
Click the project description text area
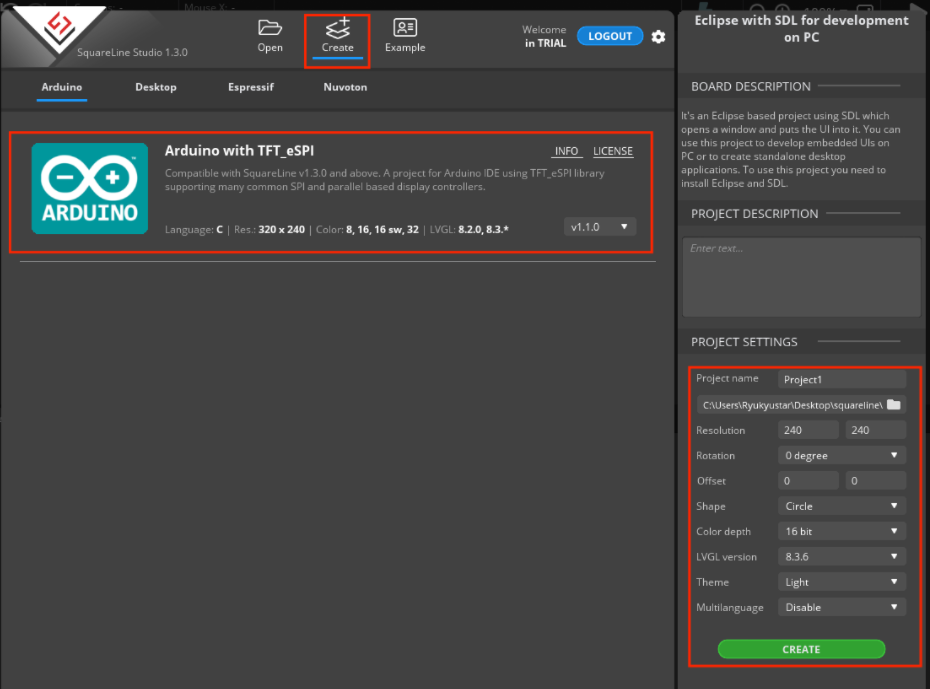click(x=801, y=277)
